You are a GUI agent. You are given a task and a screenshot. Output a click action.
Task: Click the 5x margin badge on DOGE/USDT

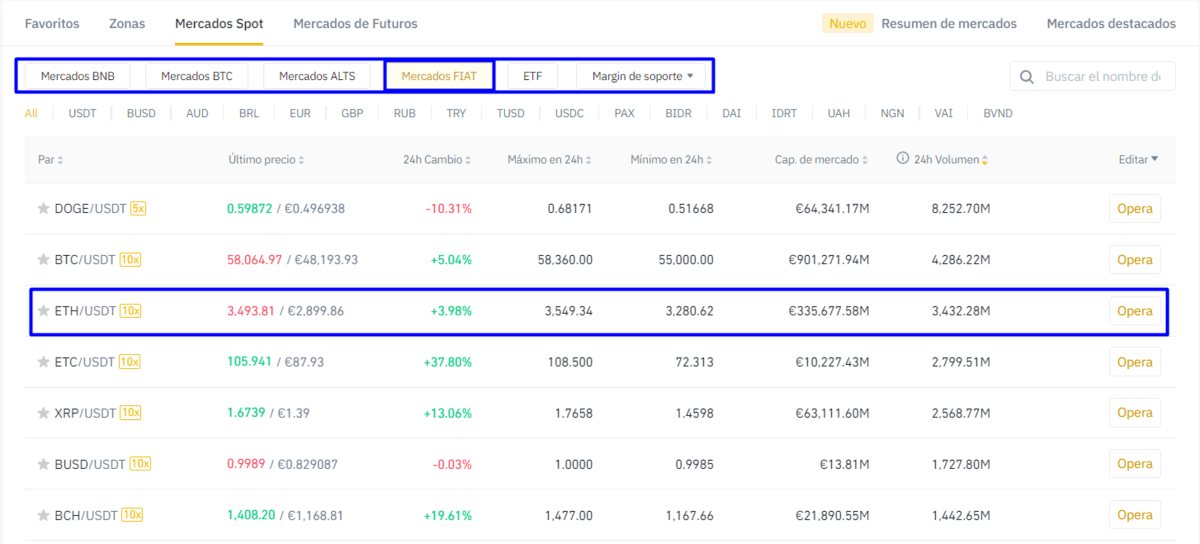139,209
